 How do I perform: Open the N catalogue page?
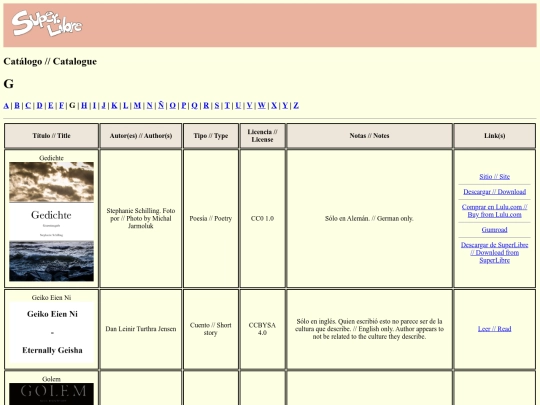click(x=149, y=105)
